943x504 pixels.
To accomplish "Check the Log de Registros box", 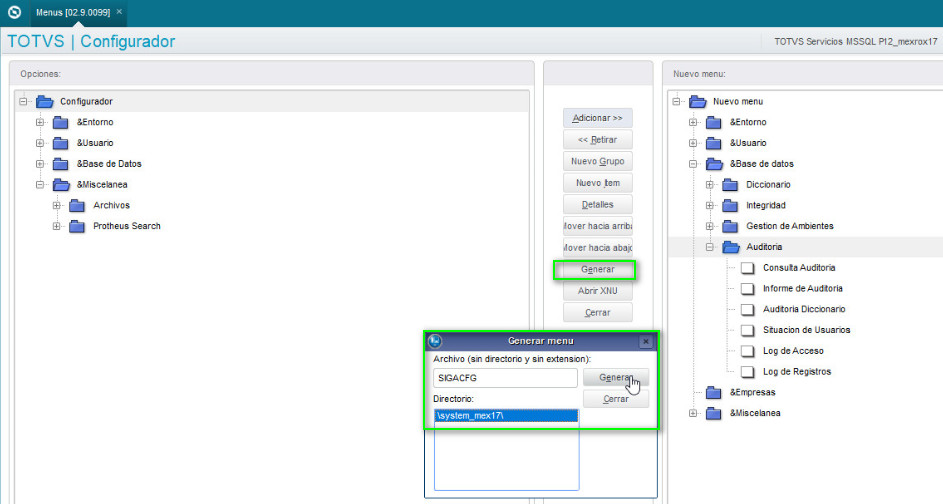I will (x=748, y=372).
